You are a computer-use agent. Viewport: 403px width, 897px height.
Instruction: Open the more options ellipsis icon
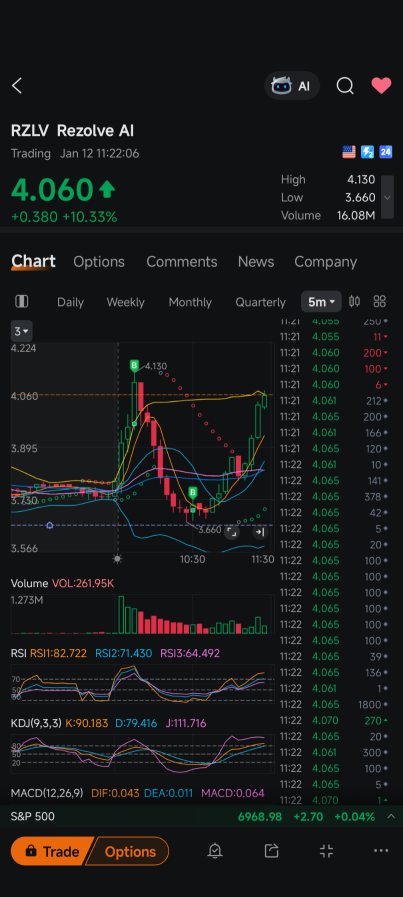pos(381,851)
